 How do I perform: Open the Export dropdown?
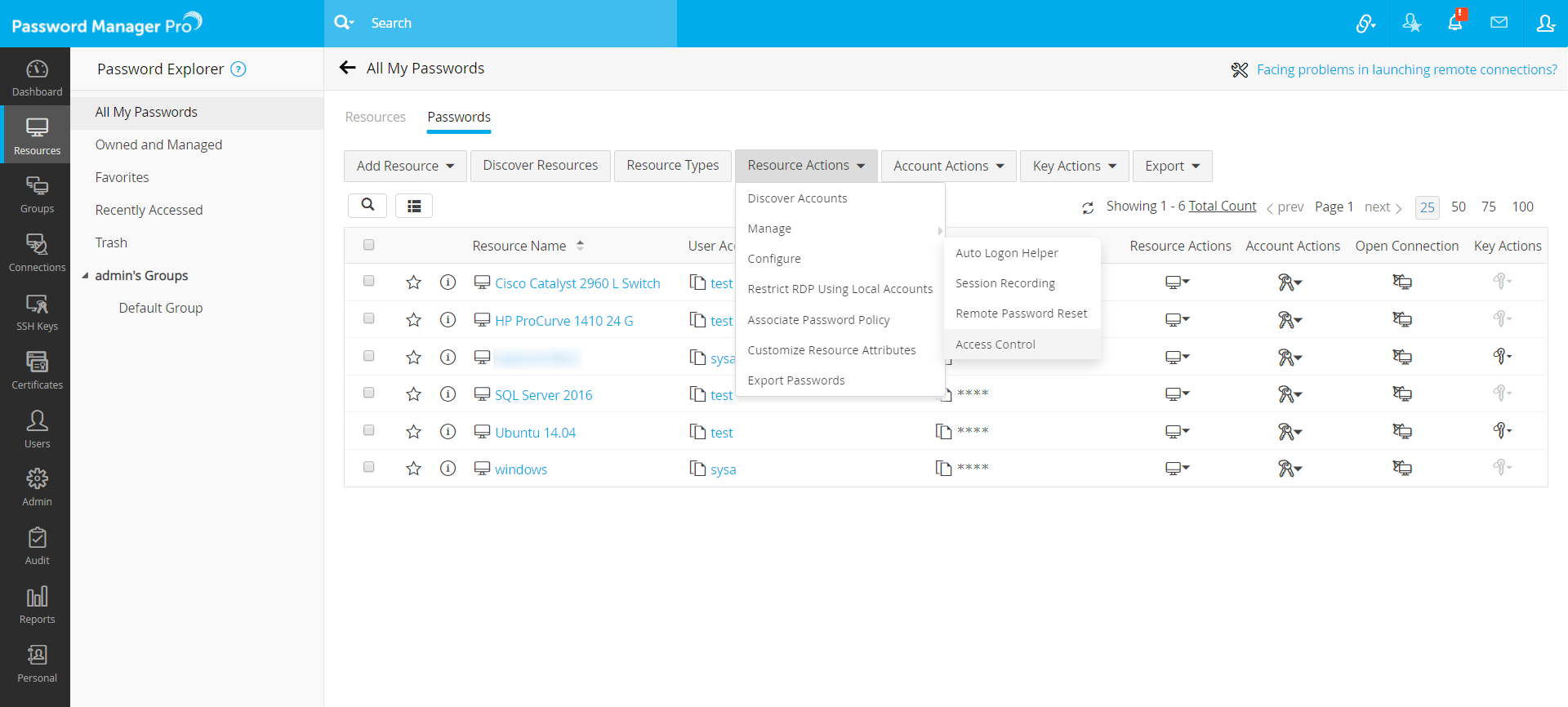[1172, 166]
